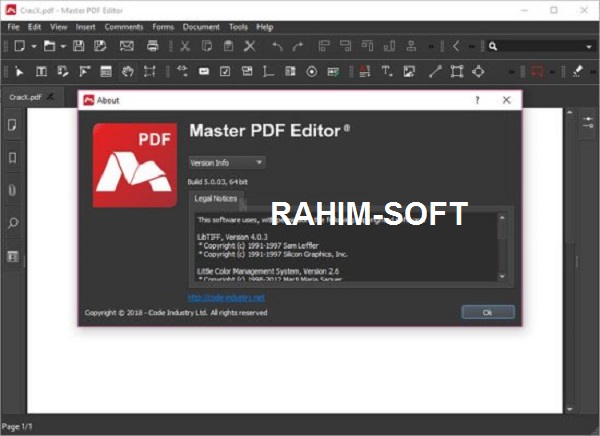This screenshot has width=600, height=436.
Task: Undo the last action
Action: click(x=277, y=46)
